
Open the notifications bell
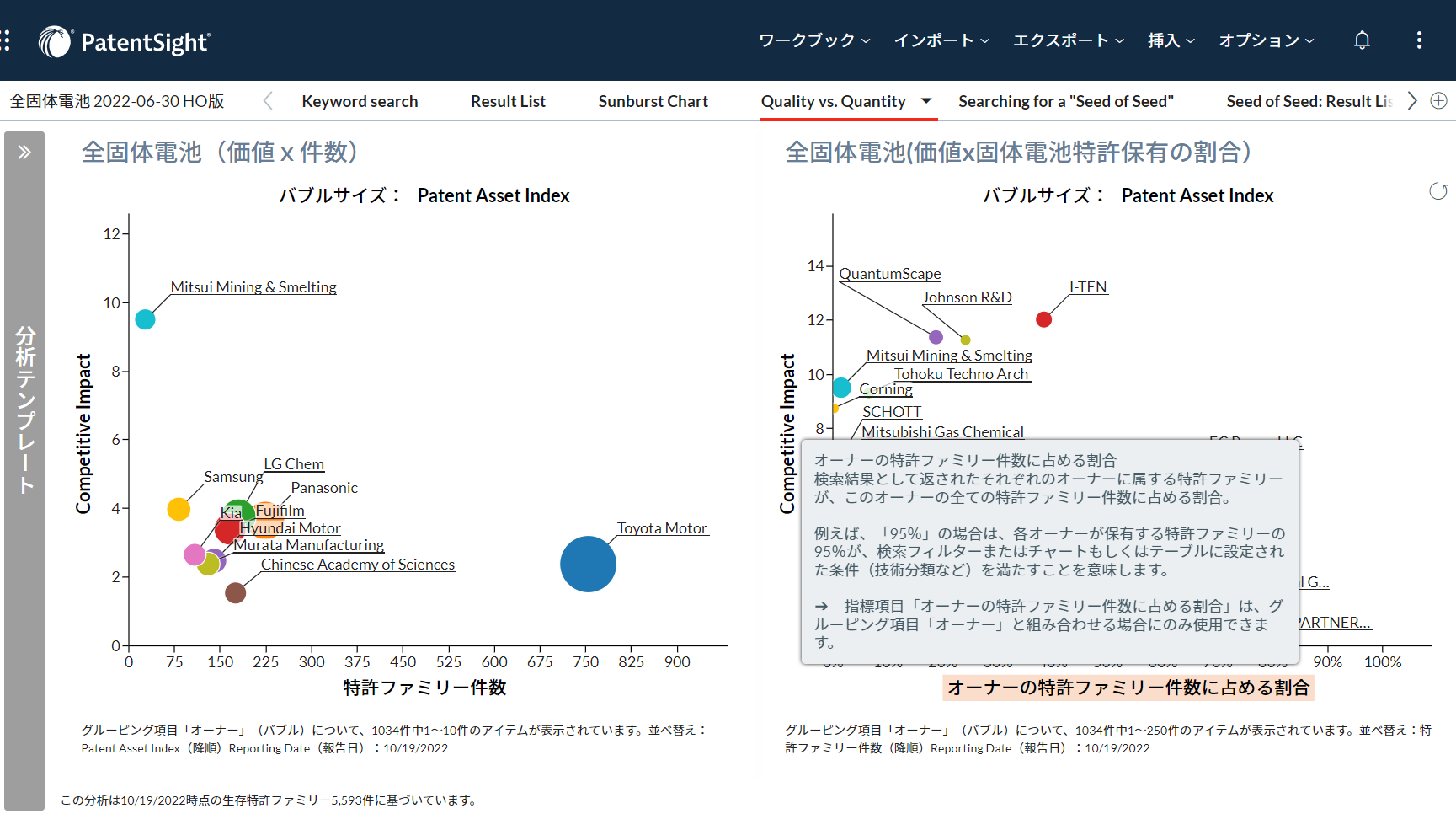point(1362,40)
